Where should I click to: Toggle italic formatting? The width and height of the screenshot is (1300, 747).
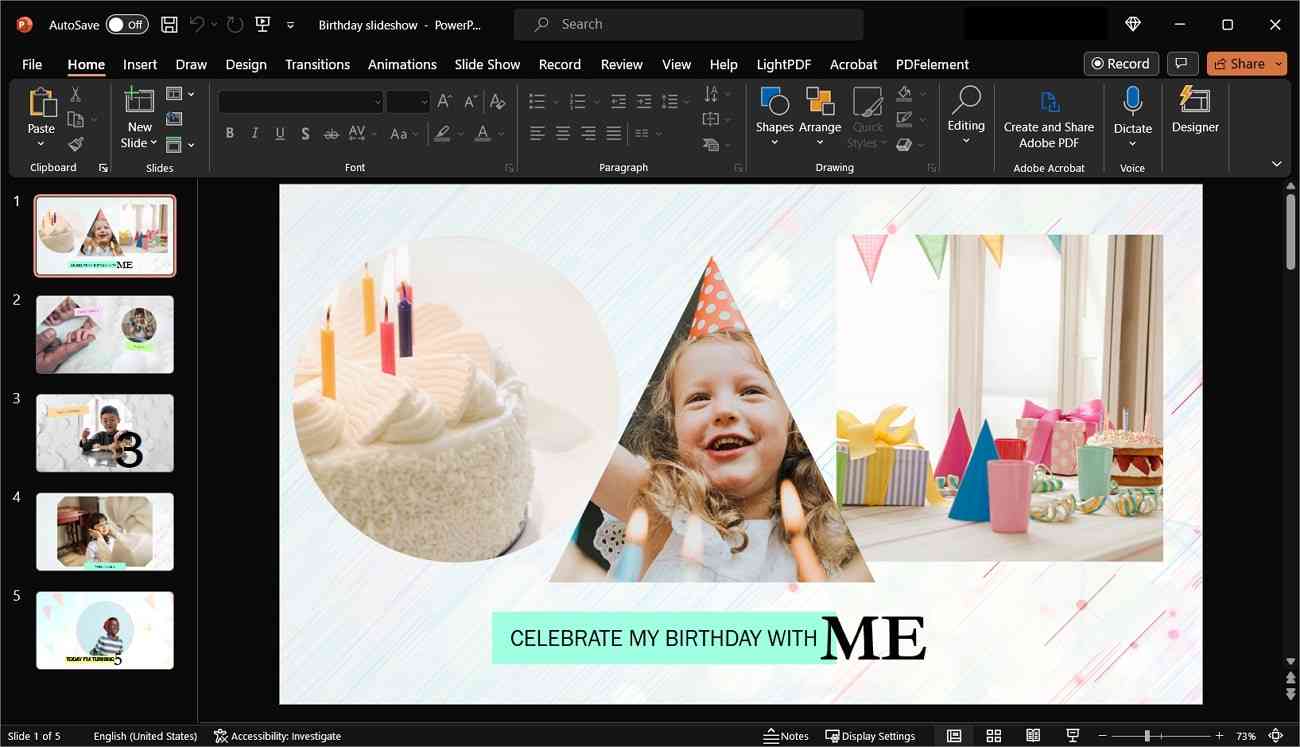click(x=254, y=133)
